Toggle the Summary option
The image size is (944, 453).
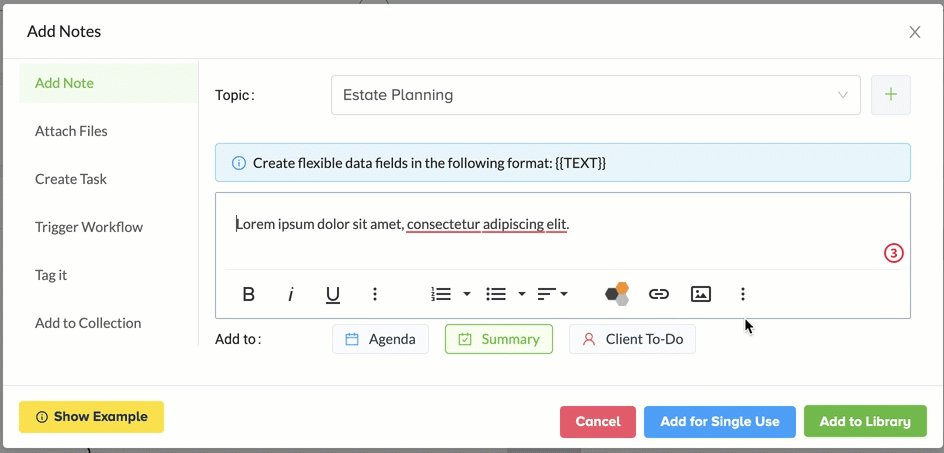[x=498, y=339]
